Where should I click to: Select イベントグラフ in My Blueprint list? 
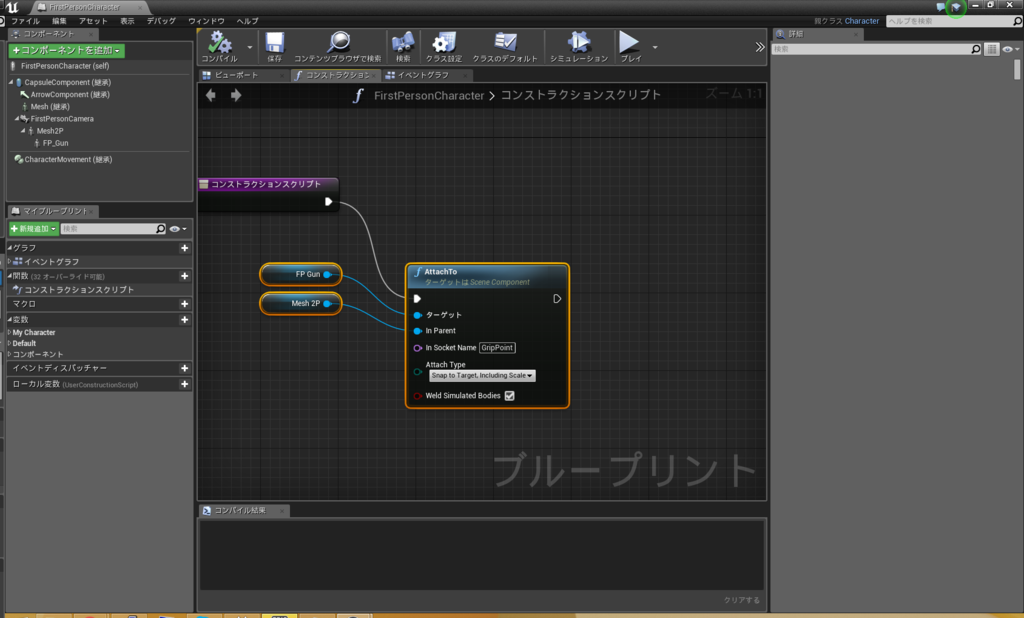tap(52, 261)
